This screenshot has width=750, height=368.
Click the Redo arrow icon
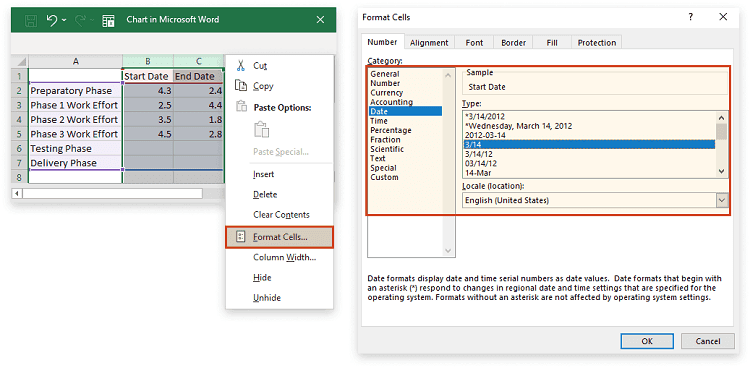[x=80, y=20]
